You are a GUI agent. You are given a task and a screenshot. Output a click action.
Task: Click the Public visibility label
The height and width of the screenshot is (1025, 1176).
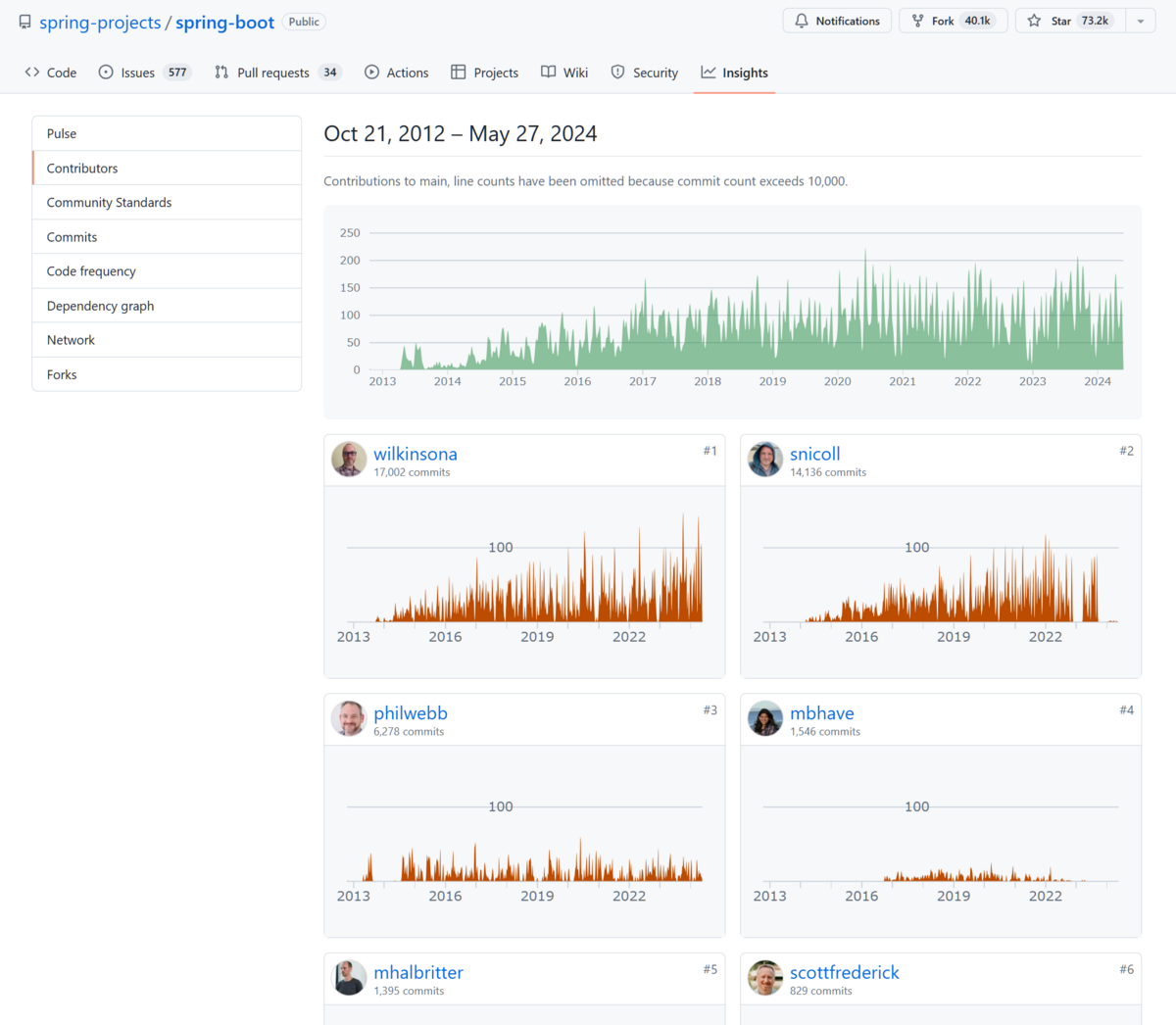click(x=304, y=22)
